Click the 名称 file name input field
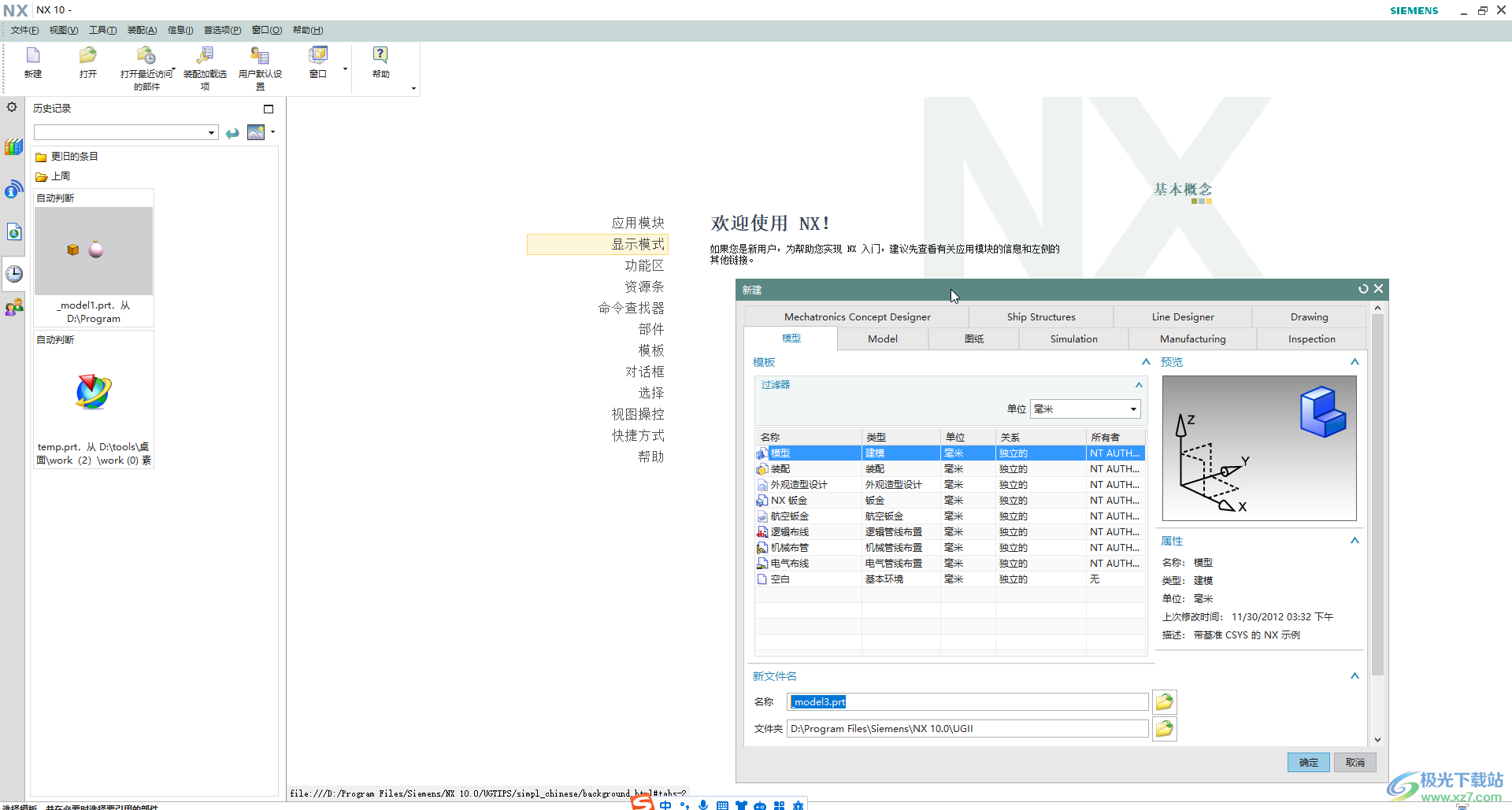1512x810 pixels. pyautogui.click(x=968, y=701)
